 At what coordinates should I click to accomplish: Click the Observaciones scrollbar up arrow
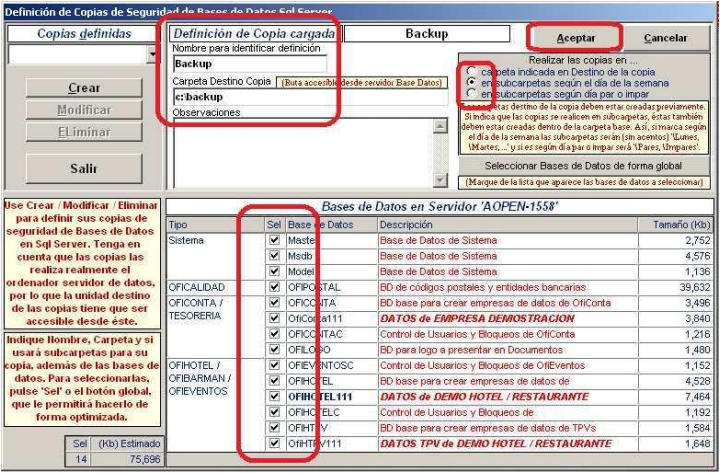point(440,126)
